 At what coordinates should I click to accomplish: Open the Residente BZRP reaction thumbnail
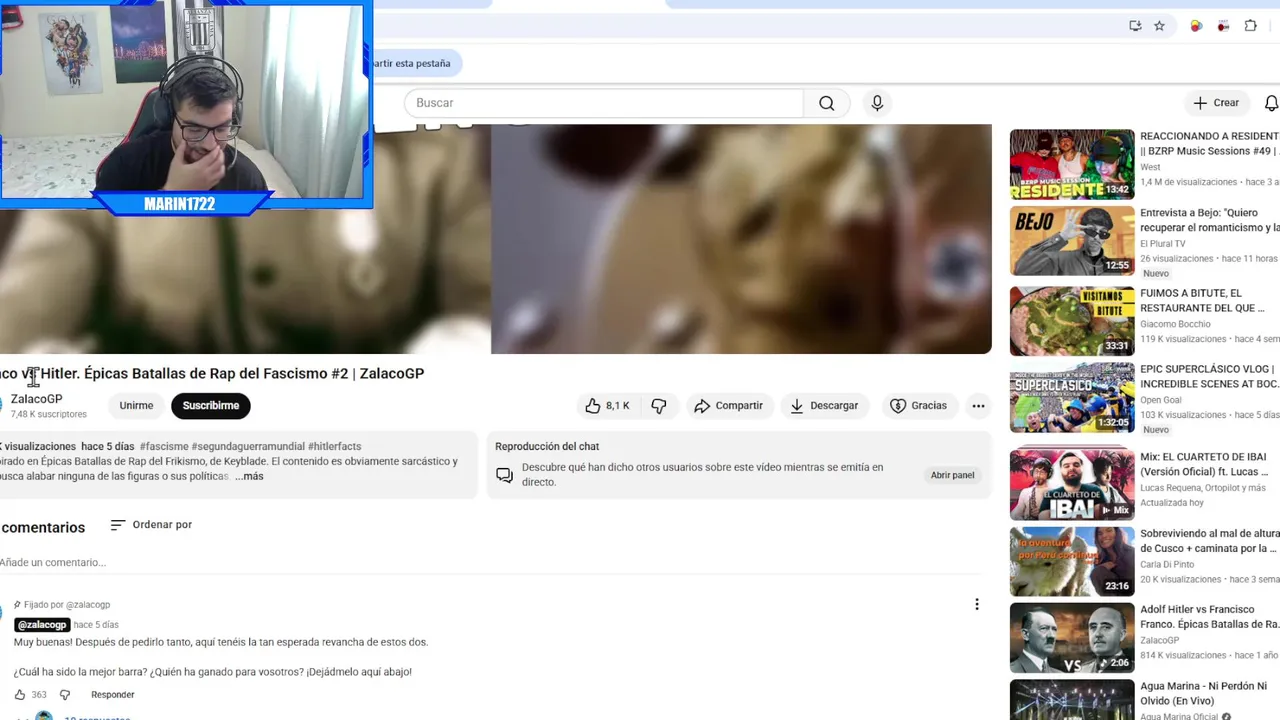1072,164
